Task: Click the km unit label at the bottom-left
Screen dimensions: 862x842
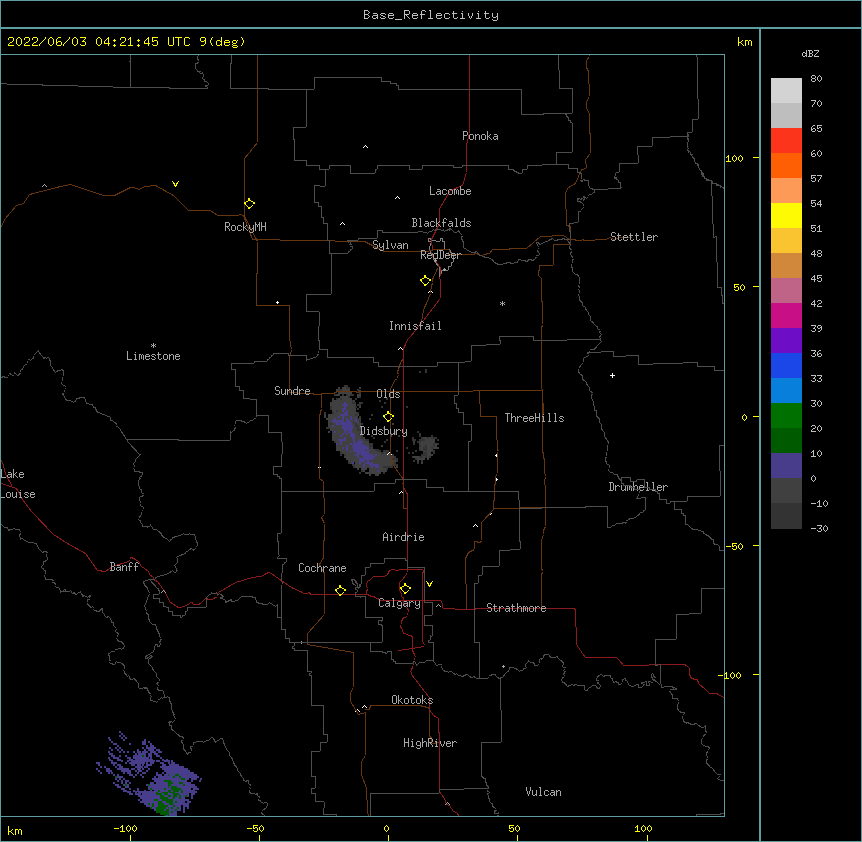Action: pyautogui.click(x=15, y=830)
